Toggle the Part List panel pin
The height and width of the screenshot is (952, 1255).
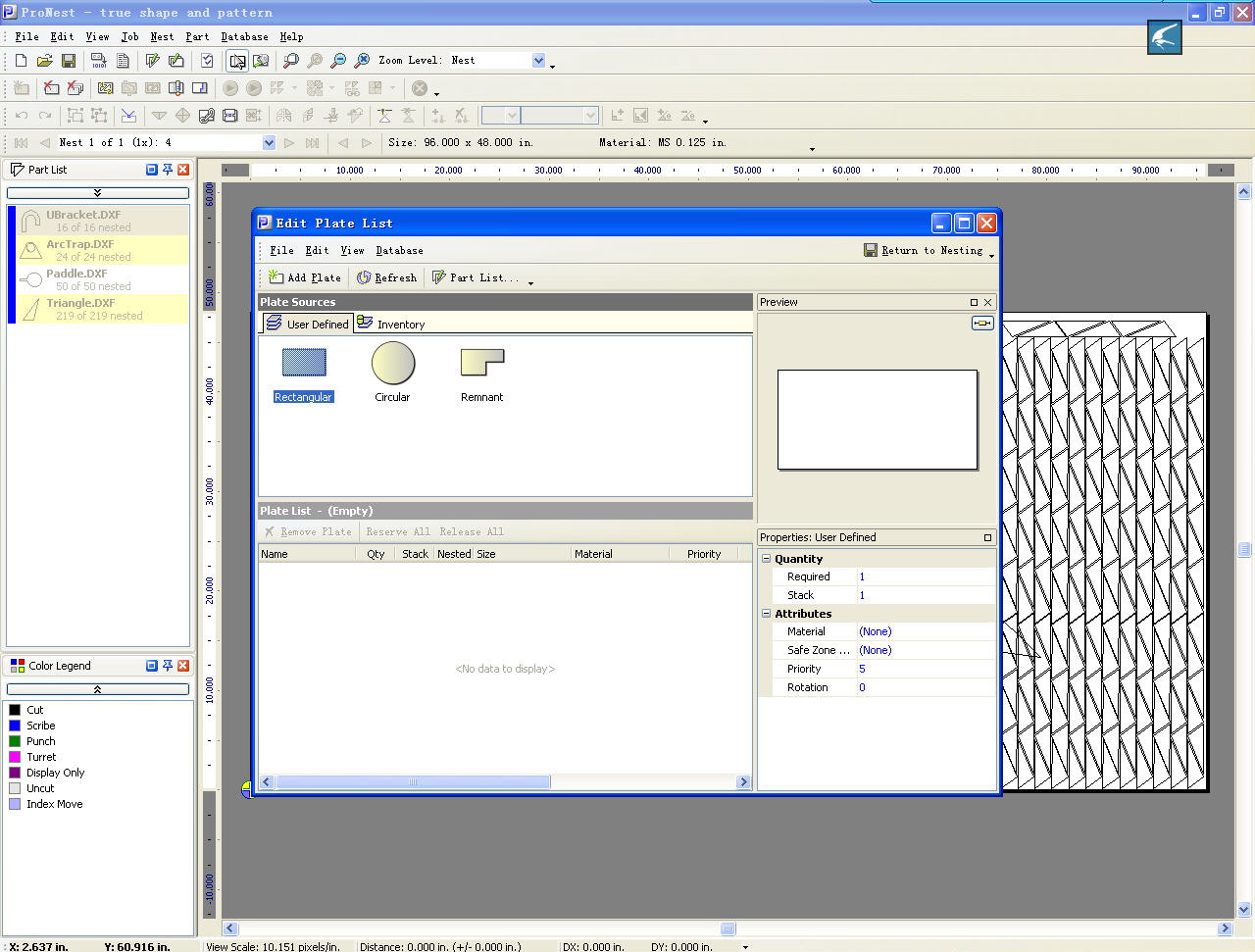[x=168, y=170]
